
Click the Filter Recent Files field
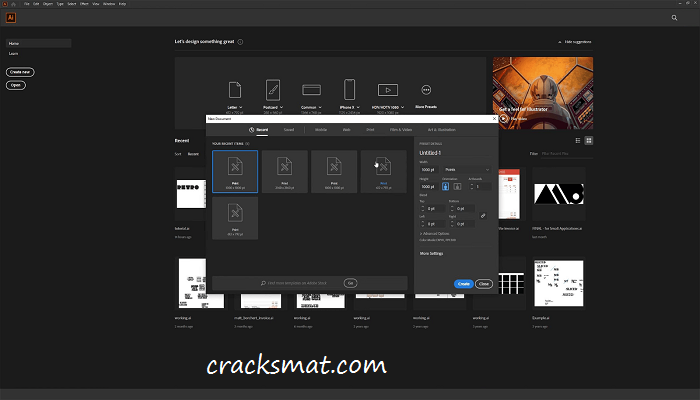[567, 154]
